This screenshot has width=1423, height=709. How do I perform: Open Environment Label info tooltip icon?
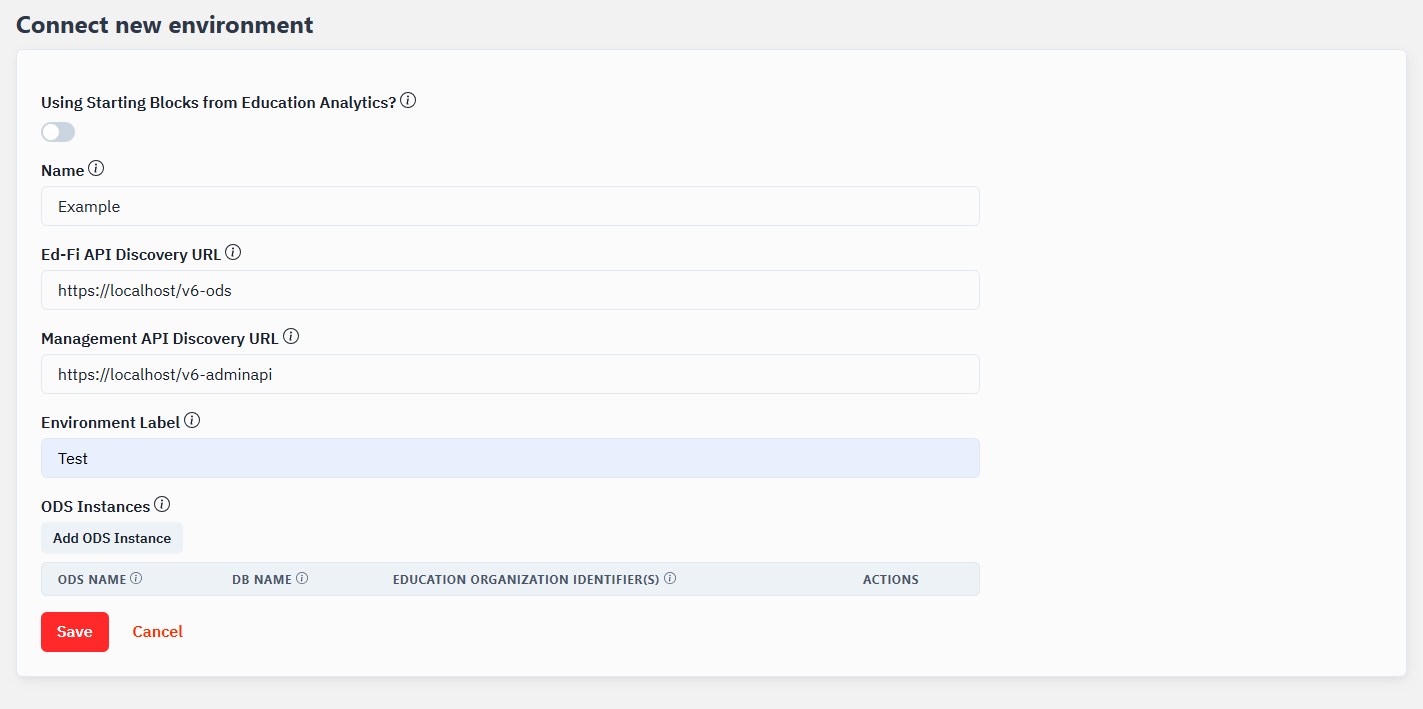192,421
